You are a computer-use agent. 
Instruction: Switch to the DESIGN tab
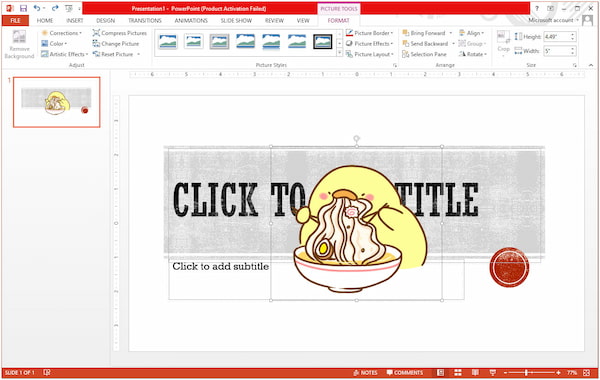pos(105,21)
